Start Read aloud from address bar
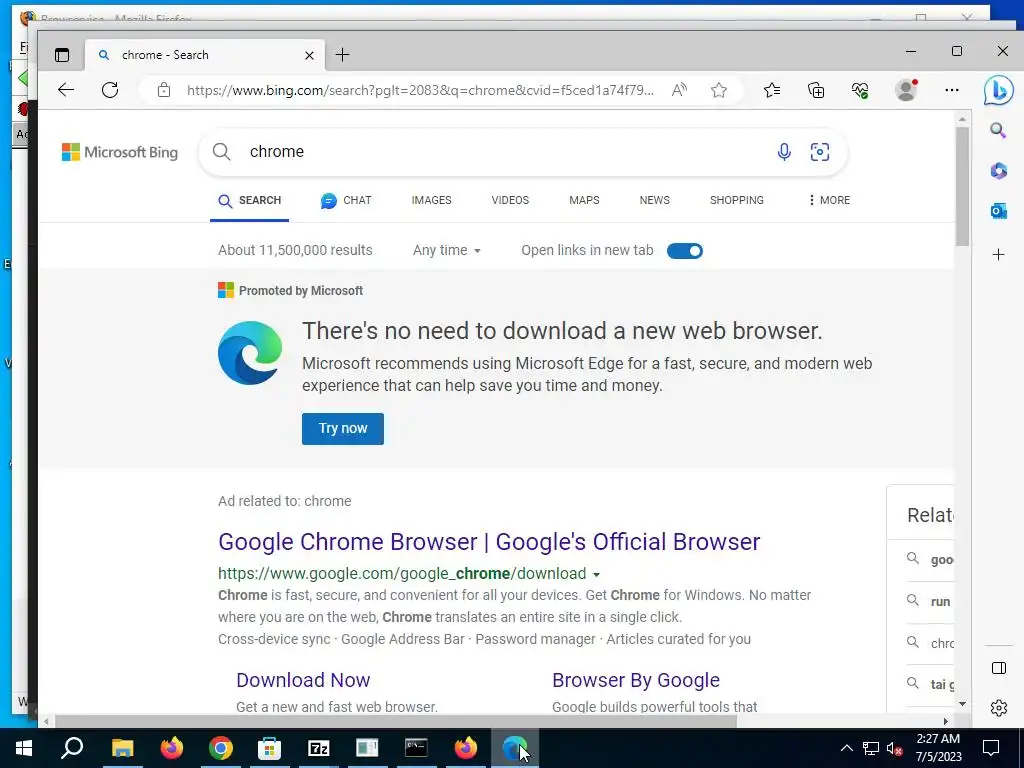Image resolution: width=1024 pixels, height=768 pixels. pos(679,90)
